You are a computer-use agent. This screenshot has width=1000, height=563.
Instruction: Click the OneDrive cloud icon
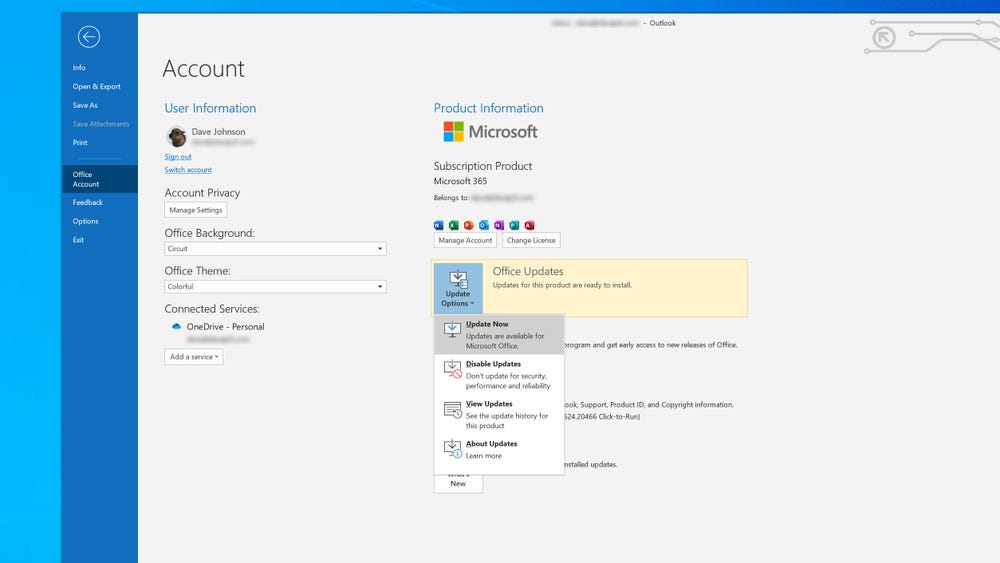tap(176, 327)
